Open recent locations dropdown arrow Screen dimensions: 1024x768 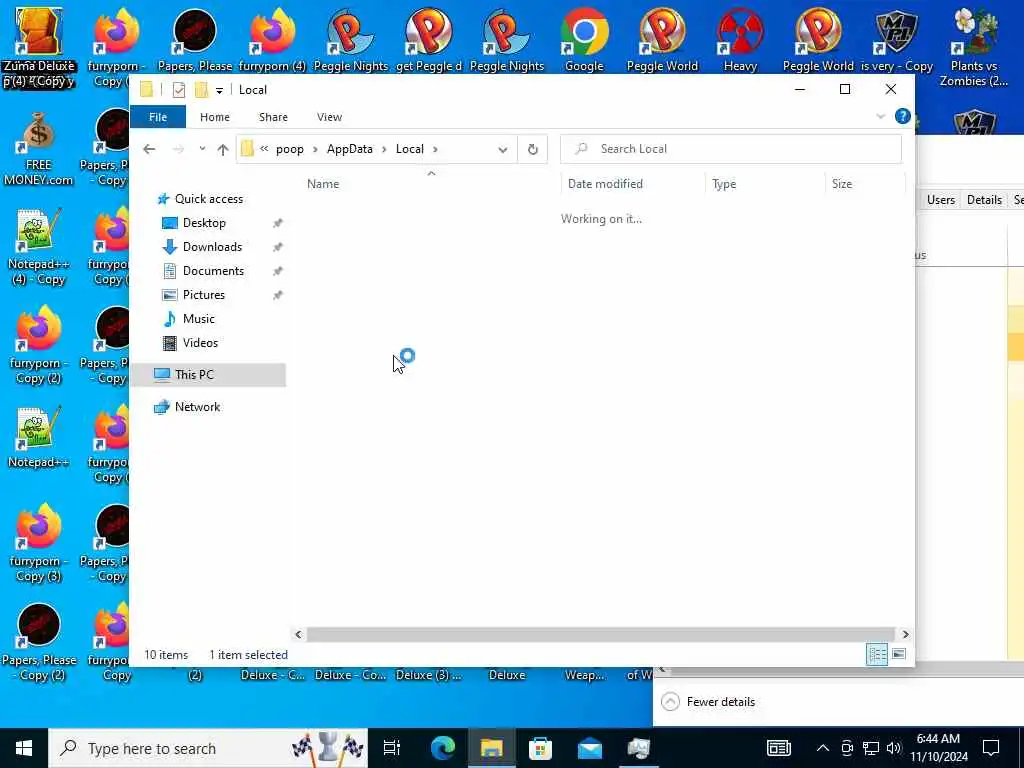pyautogui.click(x=202, y=149)
